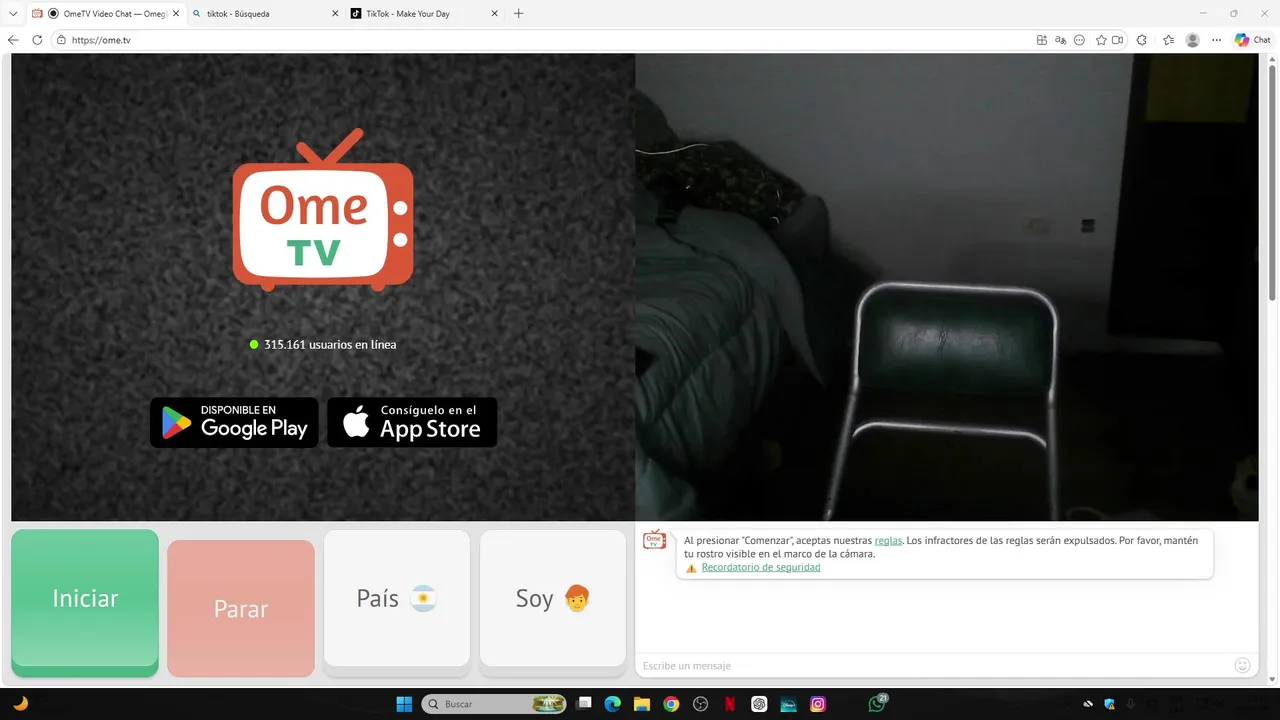Click the taskbar Buscar search box

(x=494, y=704)
